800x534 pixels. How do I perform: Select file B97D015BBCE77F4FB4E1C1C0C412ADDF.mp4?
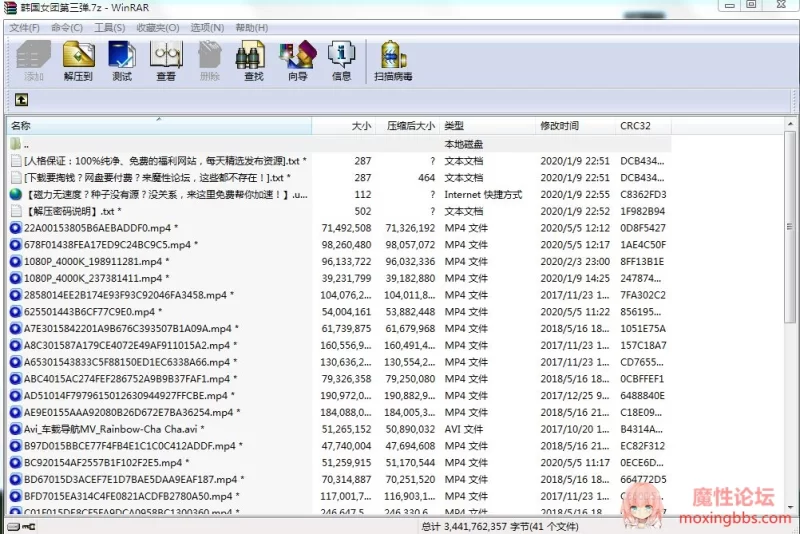(x=133, y=446)
